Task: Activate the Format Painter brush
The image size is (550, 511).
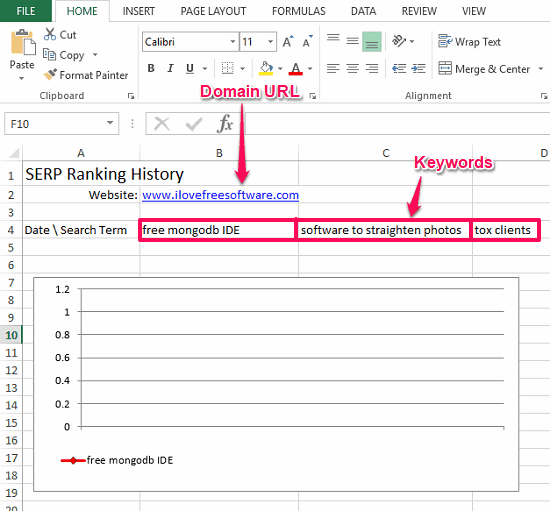Action: 86,75
